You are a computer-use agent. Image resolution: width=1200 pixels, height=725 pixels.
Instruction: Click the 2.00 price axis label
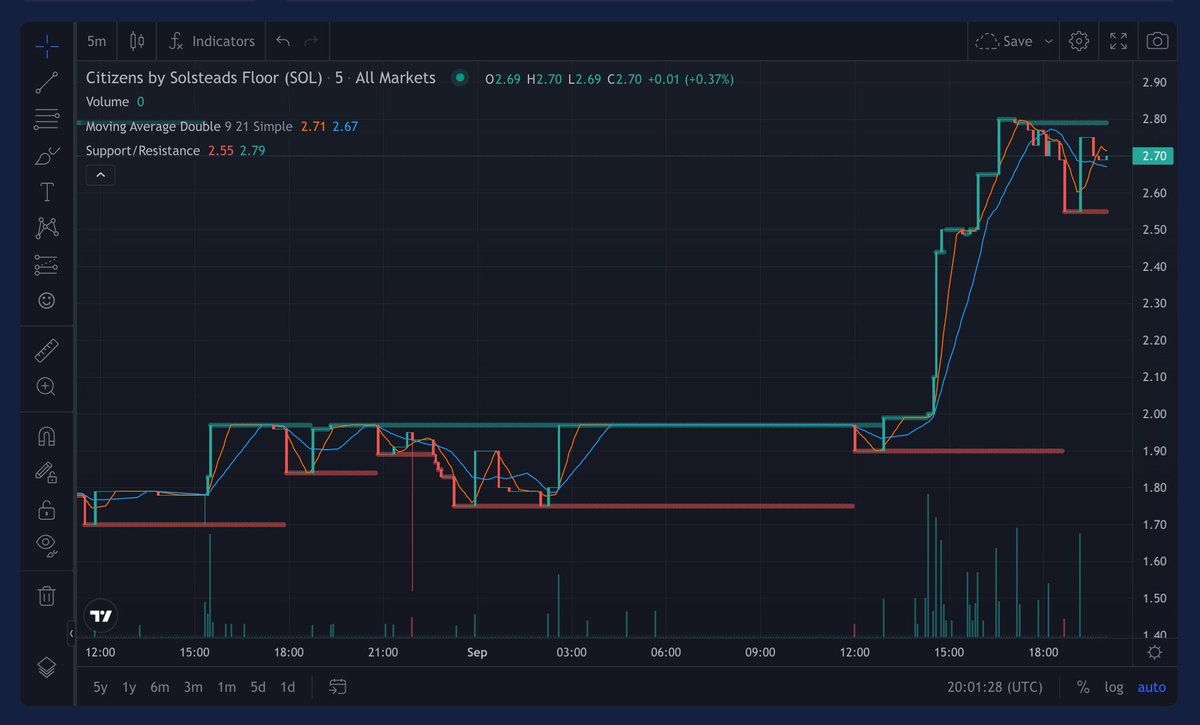point(1154,414)
